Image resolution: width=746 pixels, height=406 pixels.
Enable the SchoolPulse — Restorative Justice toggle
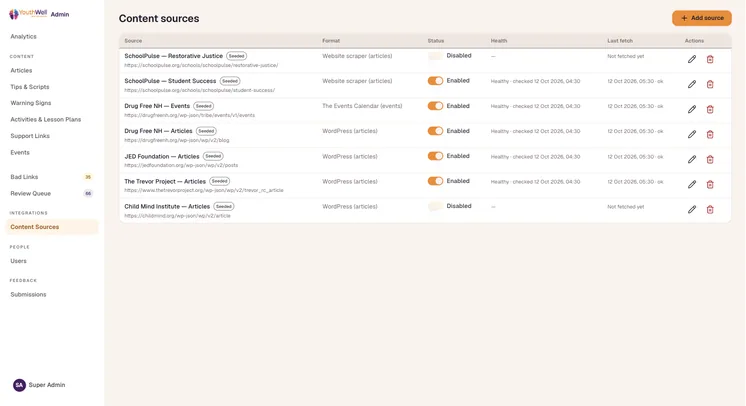click(435, 56)
